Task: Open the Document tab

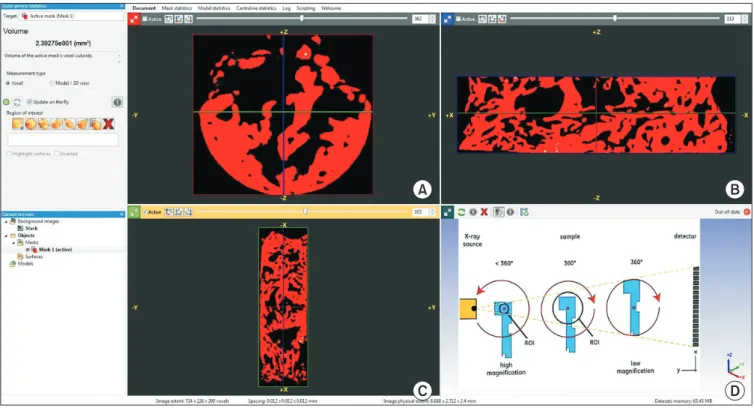Action: point(144,8)
